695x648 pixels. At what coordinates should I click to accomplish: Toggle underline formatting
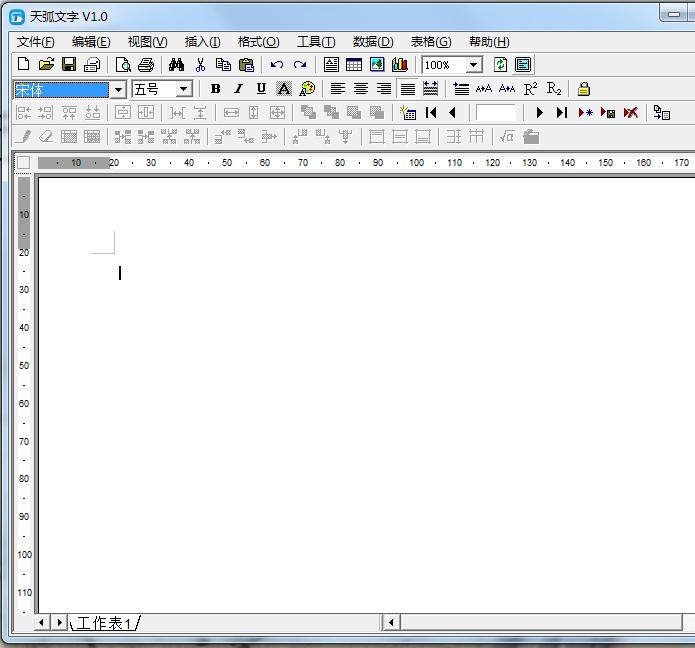[x=261, y=89]
